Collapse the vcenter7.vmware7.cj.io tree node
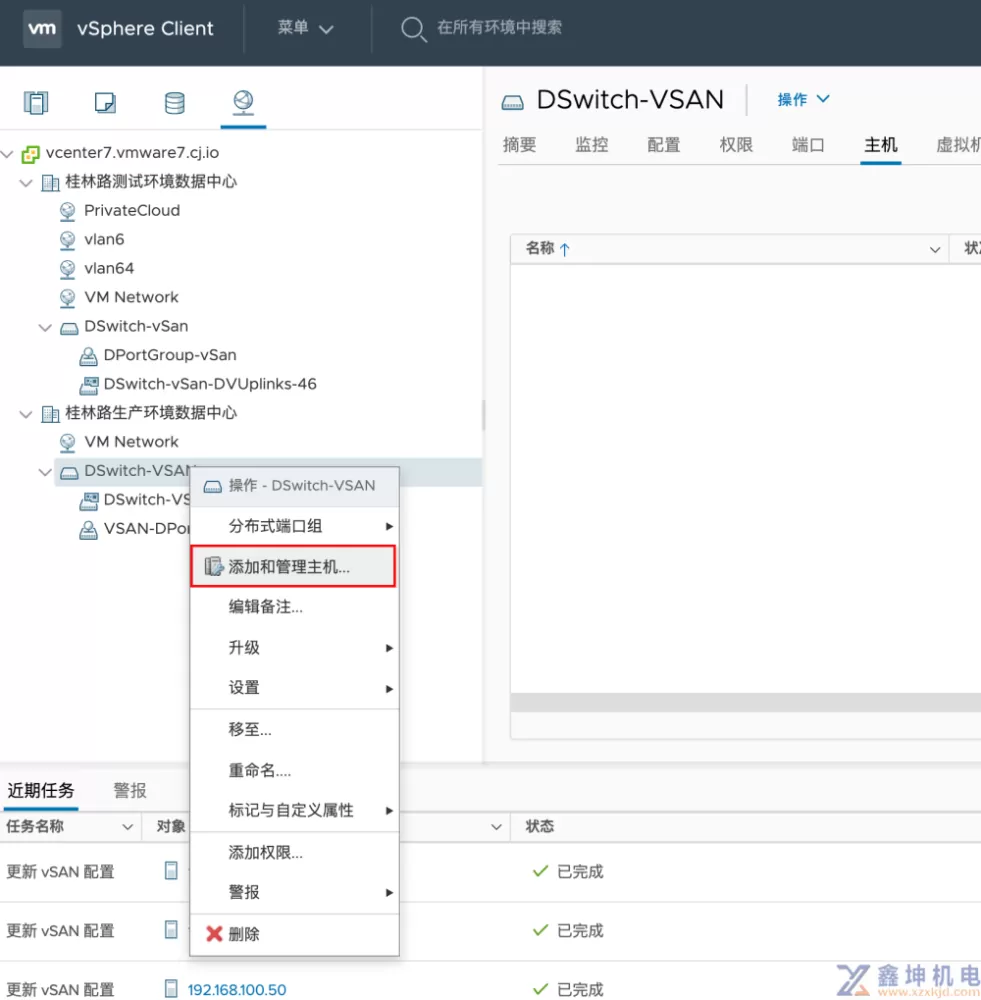The height and width of the screenshot is (1000, 981). tap(8, 154)
